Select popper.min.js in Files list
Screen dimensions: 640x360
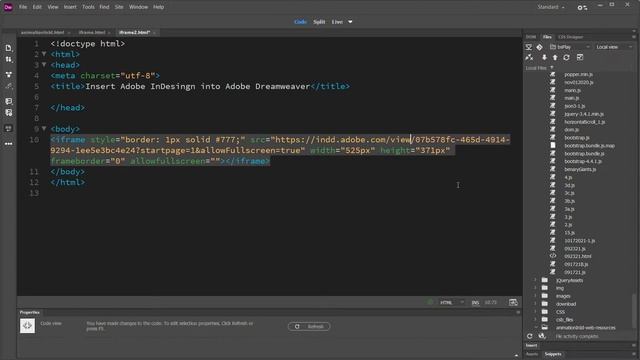click(x=579, y=74)
